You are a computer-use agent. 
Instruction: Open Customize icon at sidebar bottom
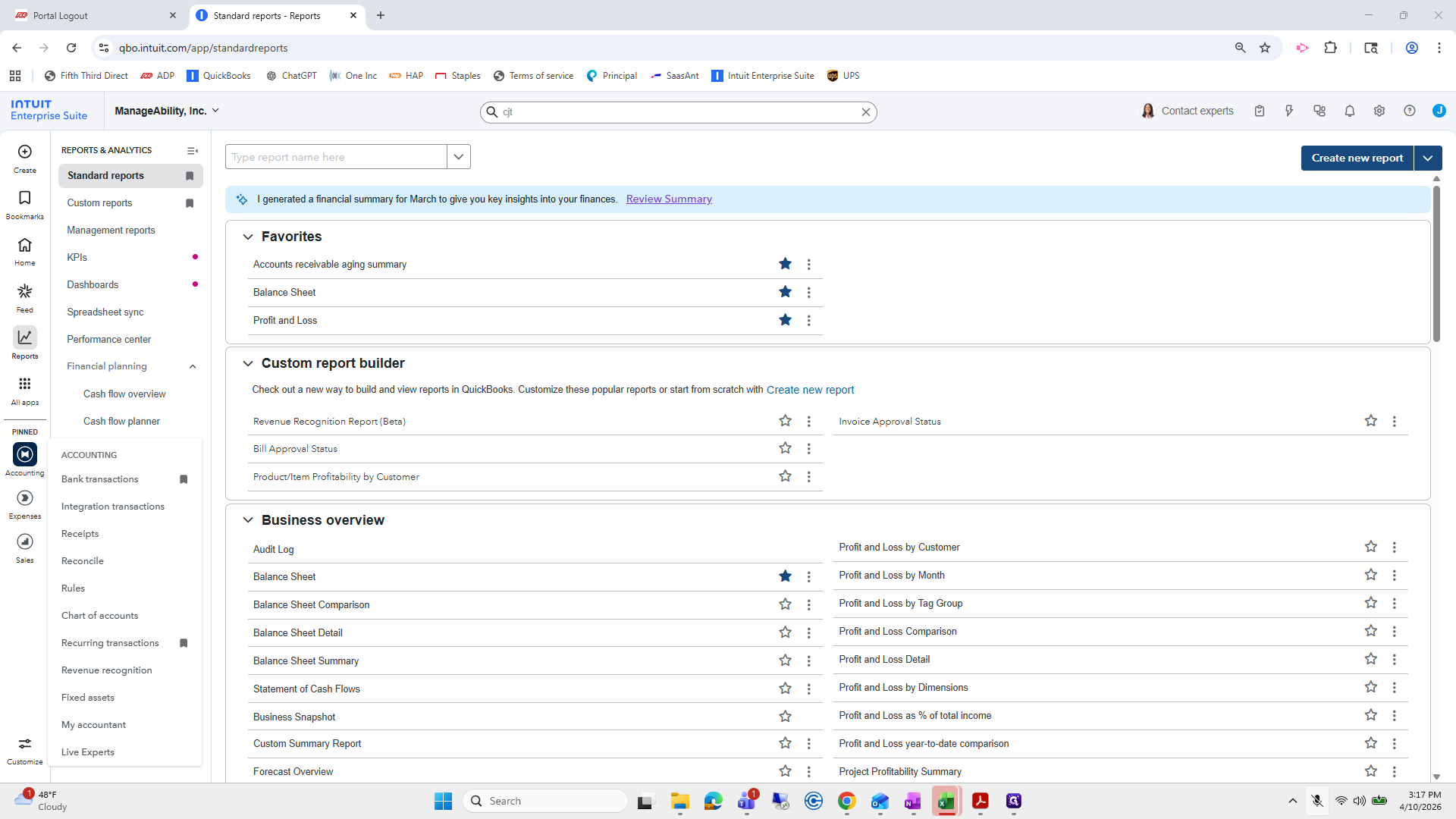click(25, 751)
